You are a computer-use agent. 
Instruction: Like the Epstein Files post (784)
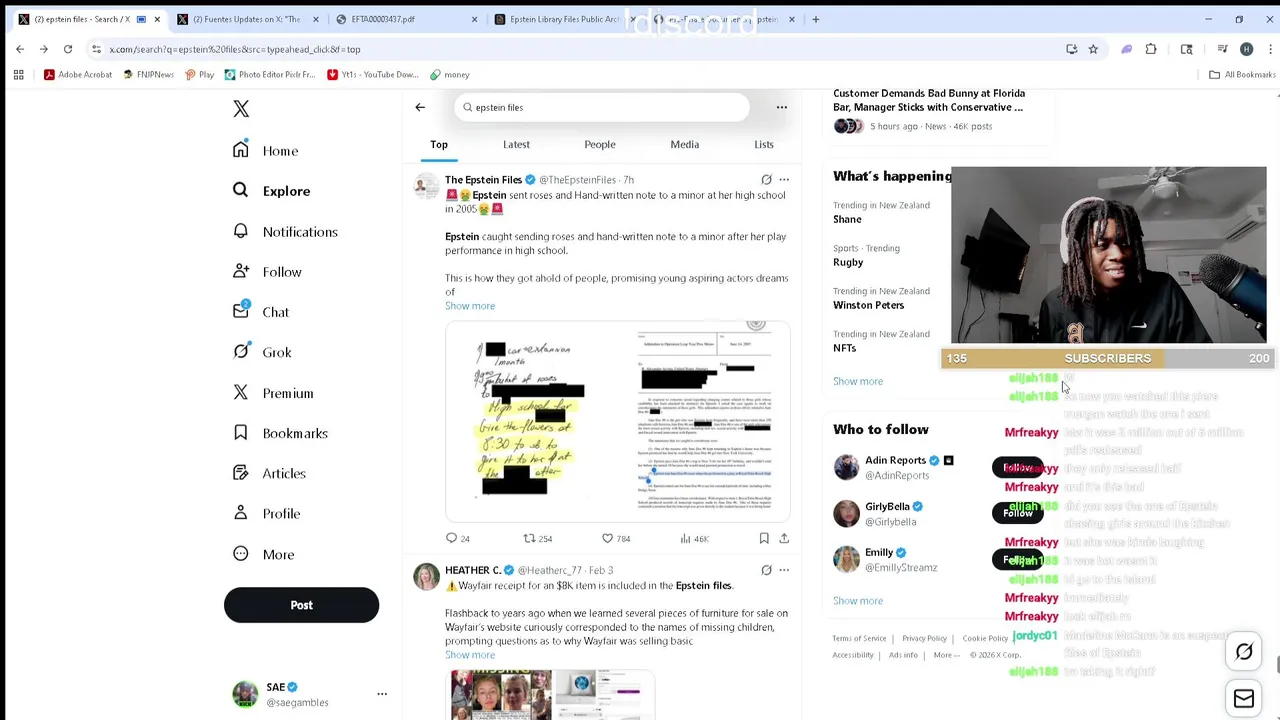(616, 539)
